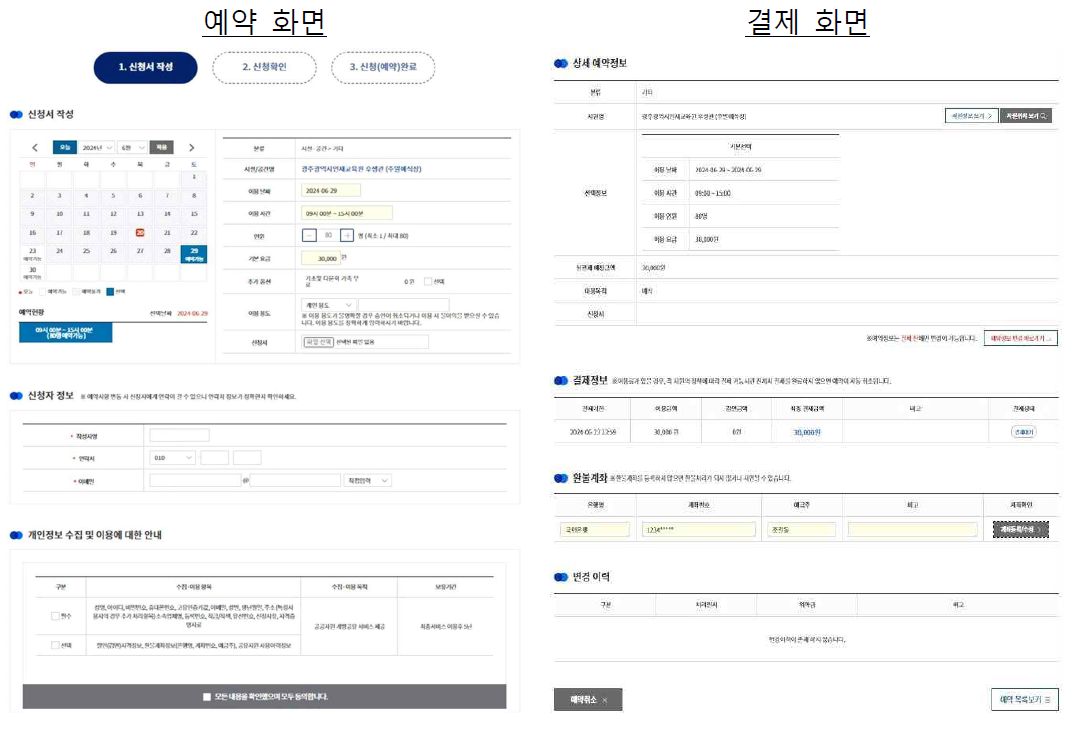
Task: Click the account holder name field
Action: click(801, 529)
